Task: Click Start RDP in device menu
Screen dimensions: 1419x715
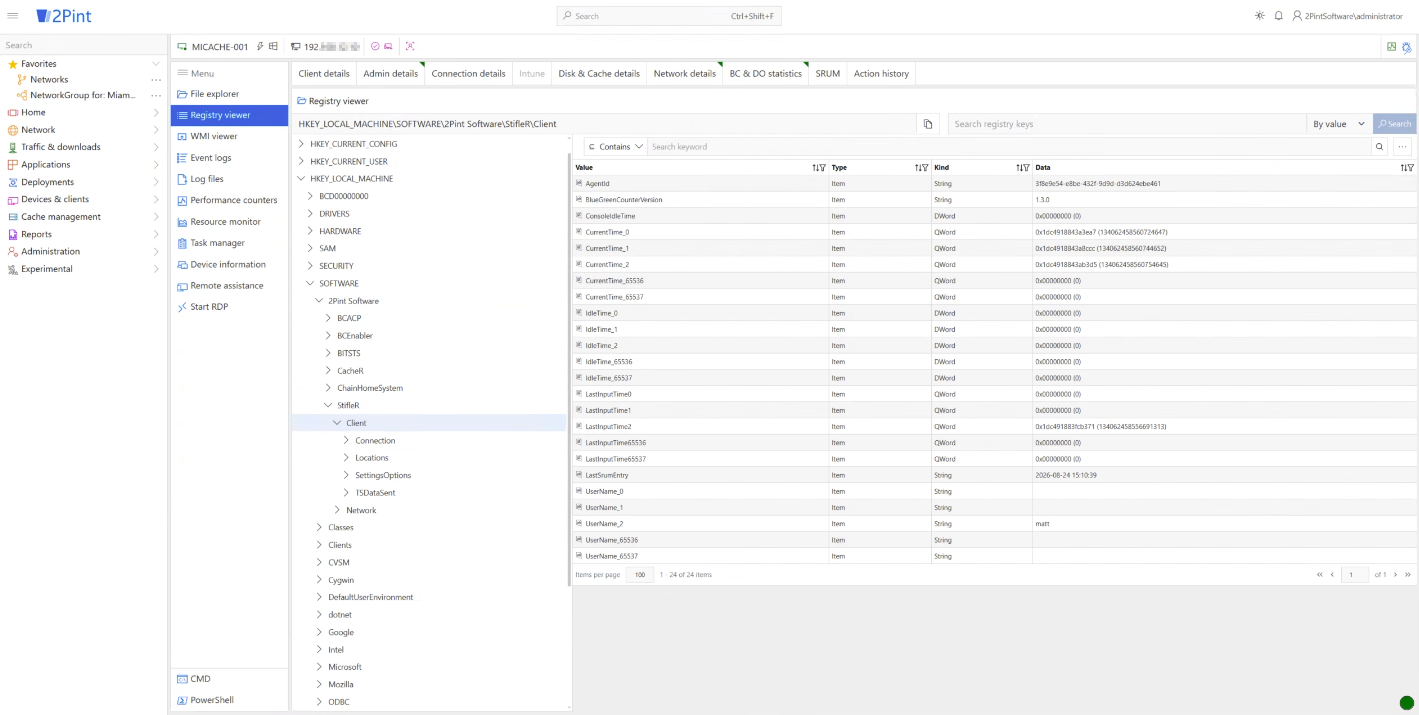Action: click(229, 307)
